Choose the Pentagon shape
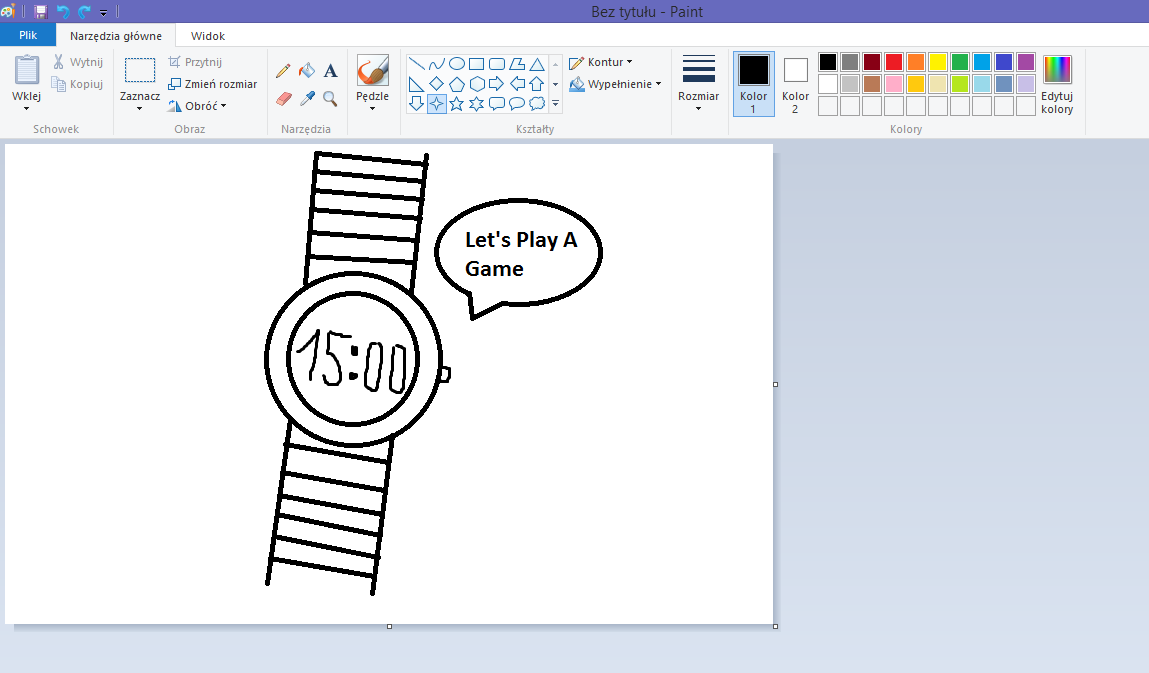The width and height of the screenshot is (1149, 673). point(457,84)
